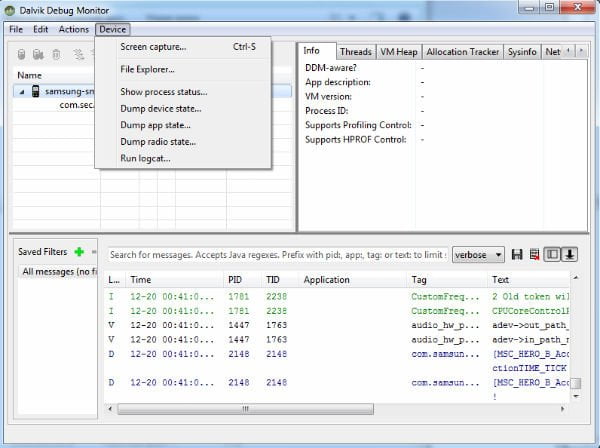600x448 pixels.
Task: Switch to the VM Heap tab
Action: (x=398, y=52)
